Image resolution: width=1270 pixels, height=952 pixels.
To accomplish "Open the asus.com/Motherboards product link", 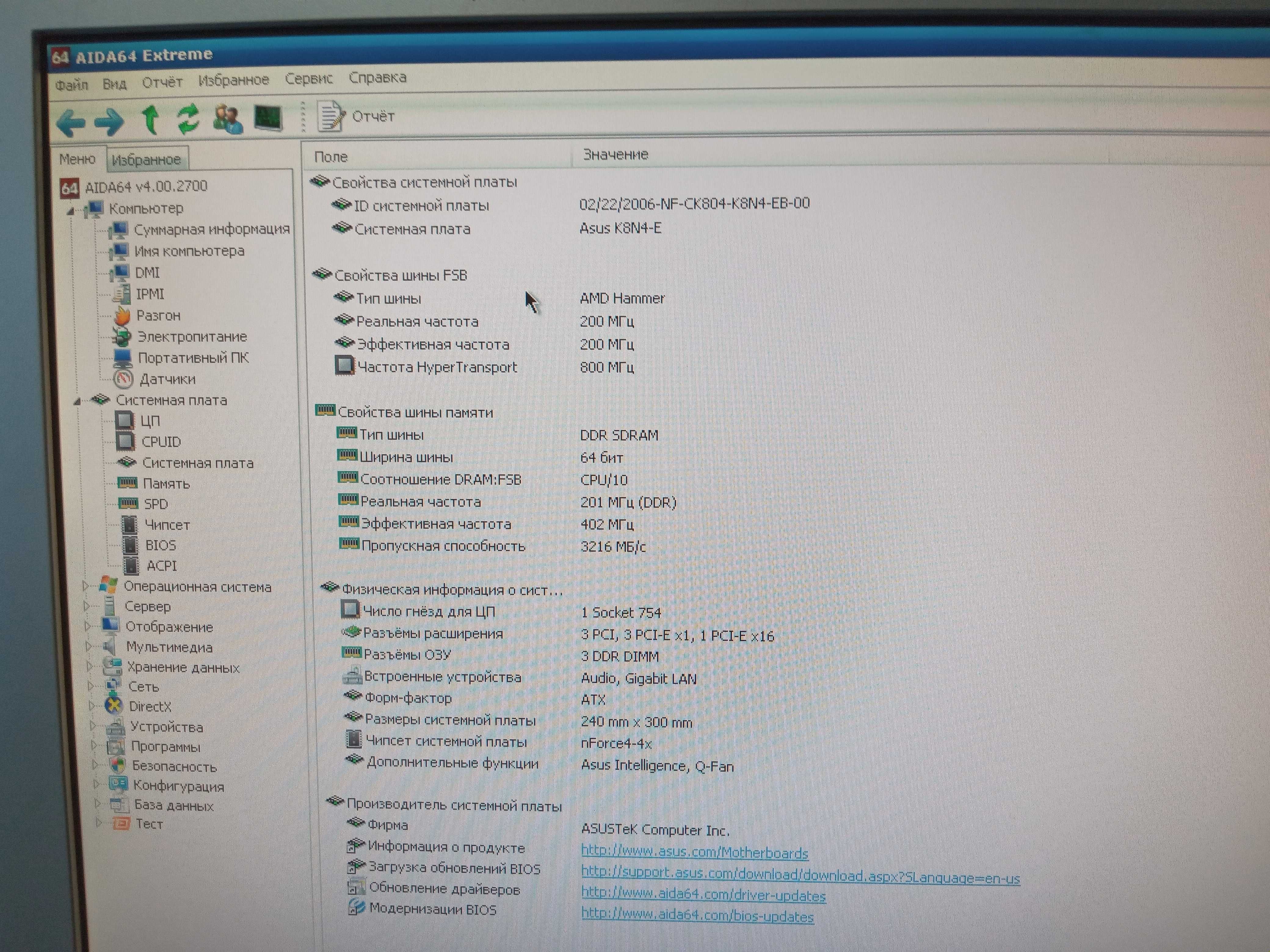I will coord(695,853).
